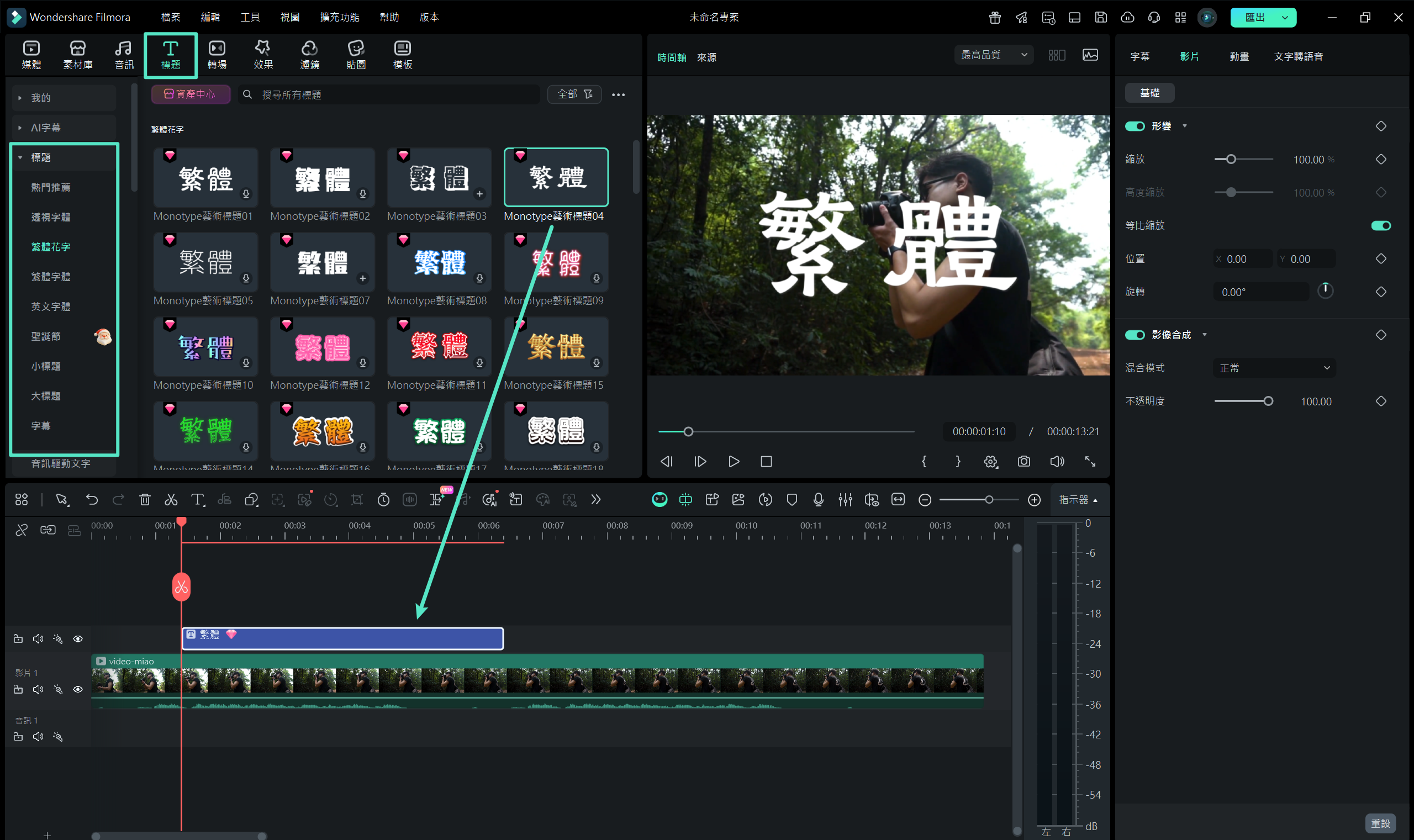Toggle the 形變 transform switch off

coord(1135,126)
